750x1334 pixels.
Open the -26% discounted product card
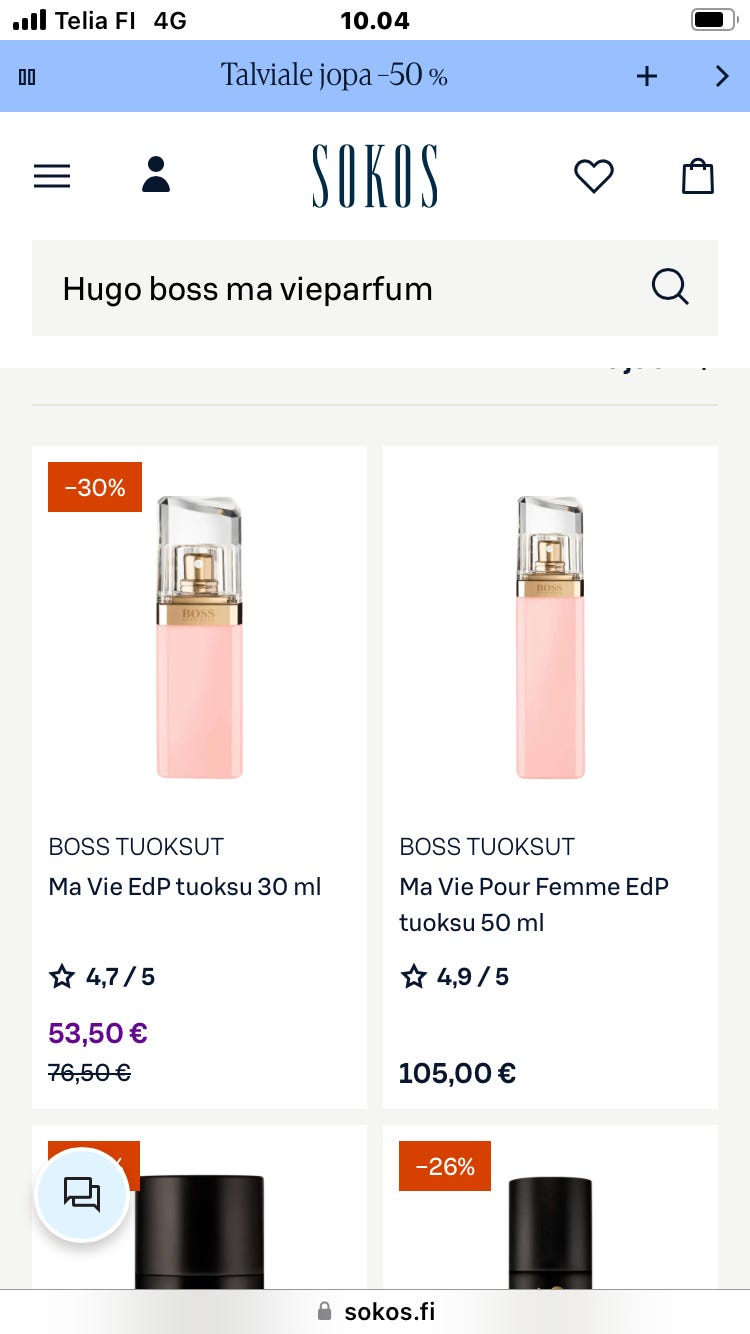[550, 1220]
